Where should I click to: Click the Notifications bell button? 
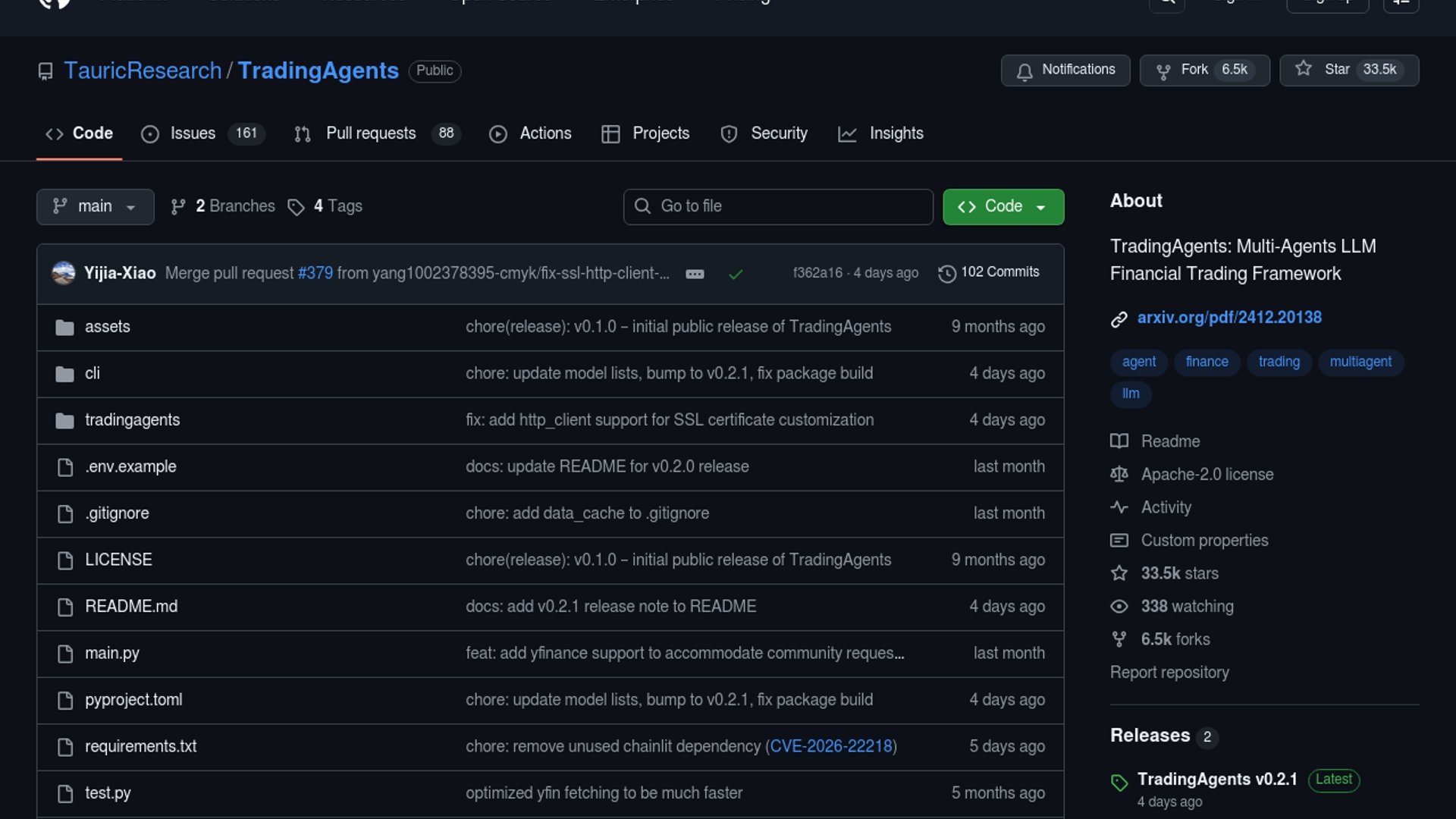[1065, 70]
